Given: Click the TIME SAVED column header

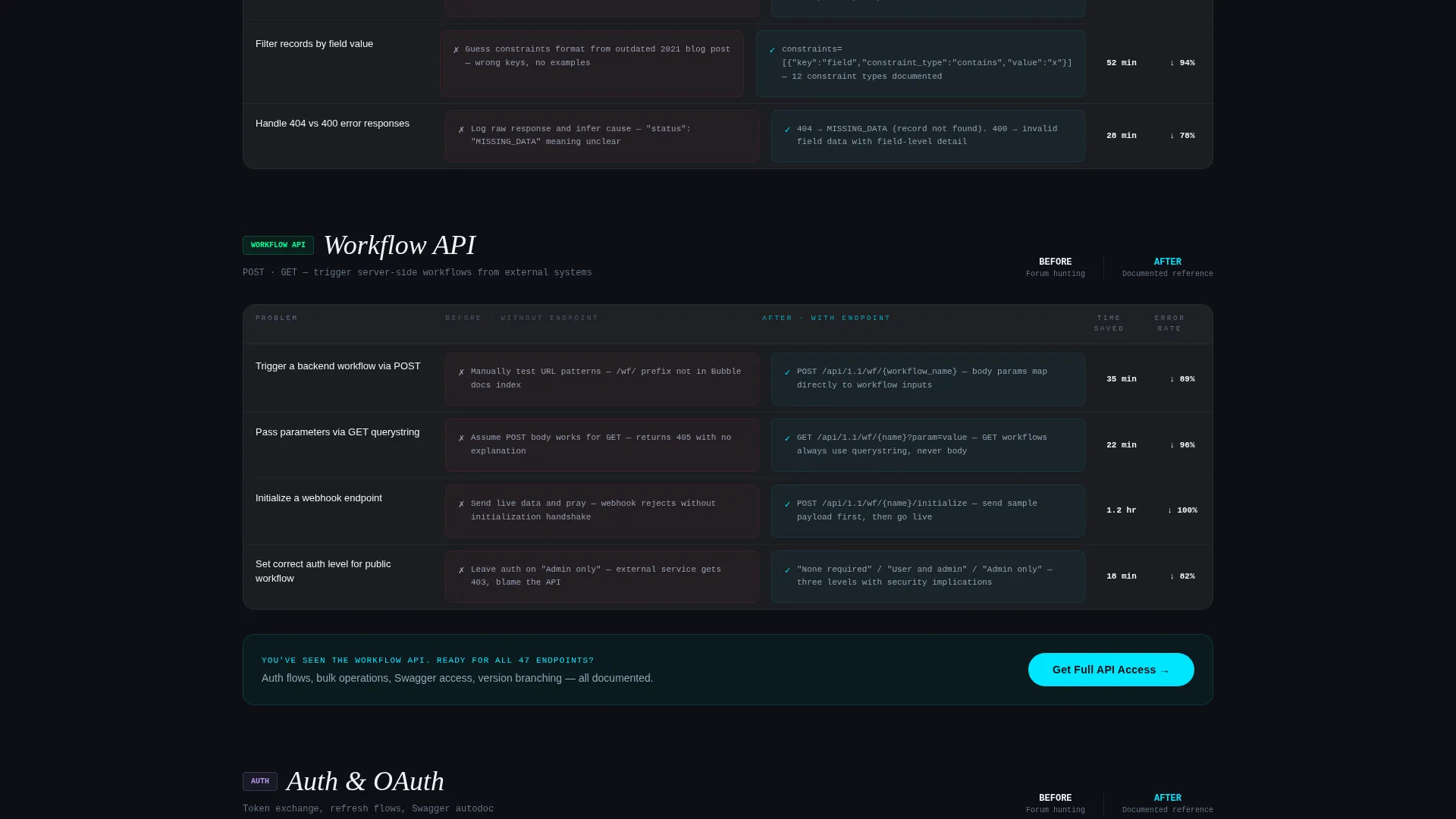Looking at the screenshot, I should pos(1109,324).
